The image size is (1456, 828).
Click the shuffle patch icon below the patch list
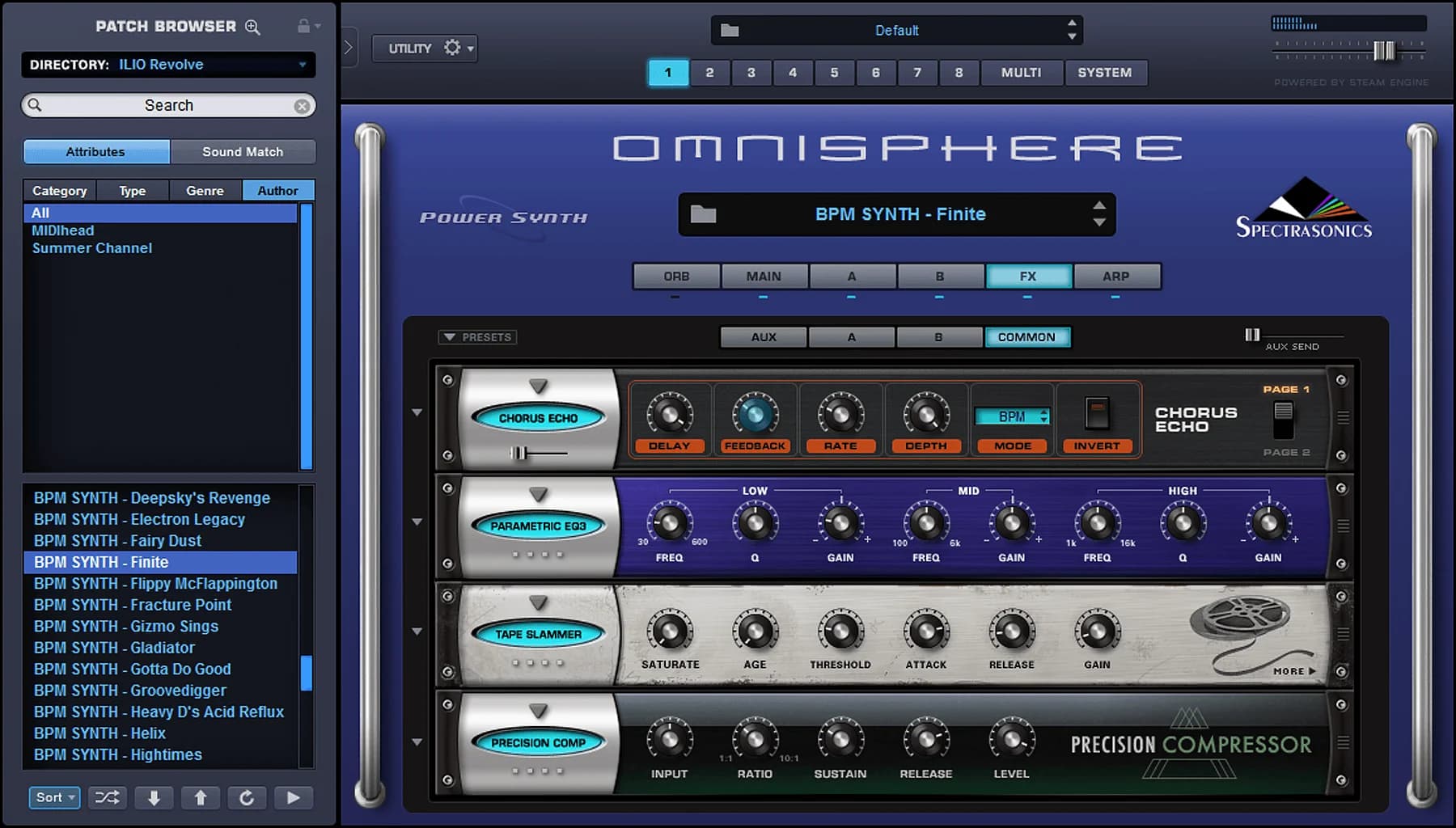[x=106, y=797]
